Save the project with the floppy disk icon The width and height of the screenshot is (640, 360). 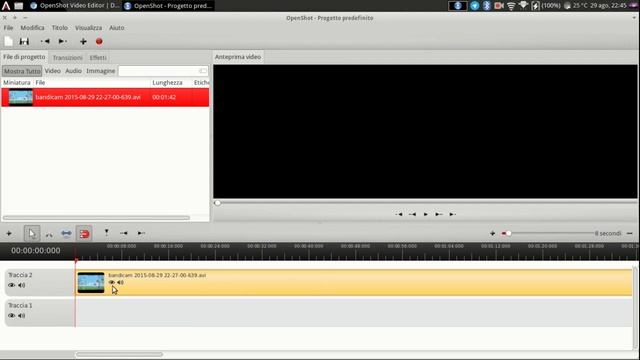24,41
